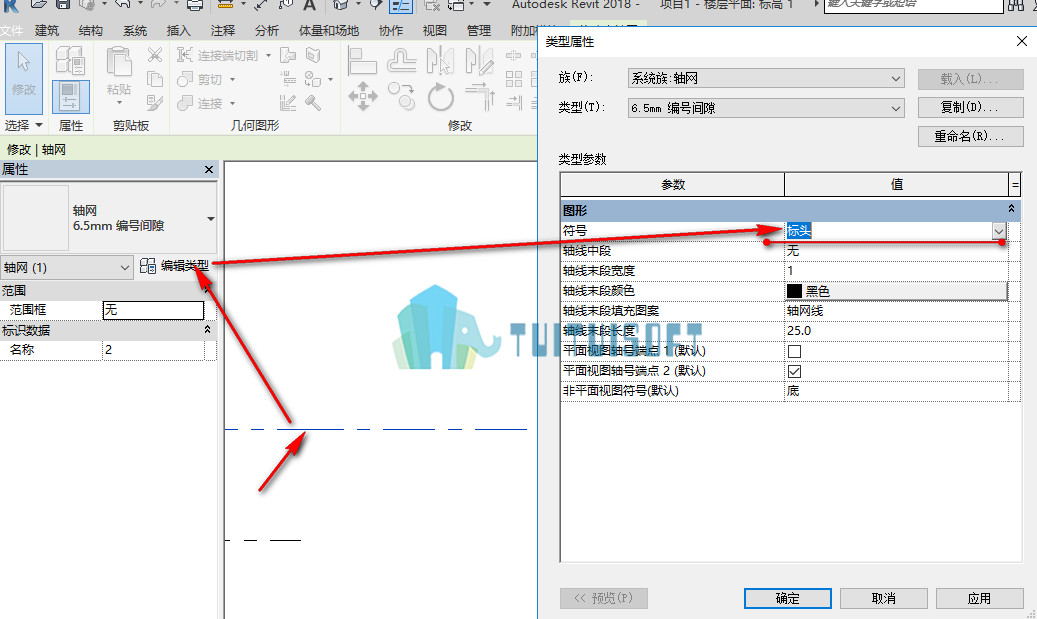Screen dimensions: 1037x619
Task: Select the Offset tool
Action: [x=401, y=61]
